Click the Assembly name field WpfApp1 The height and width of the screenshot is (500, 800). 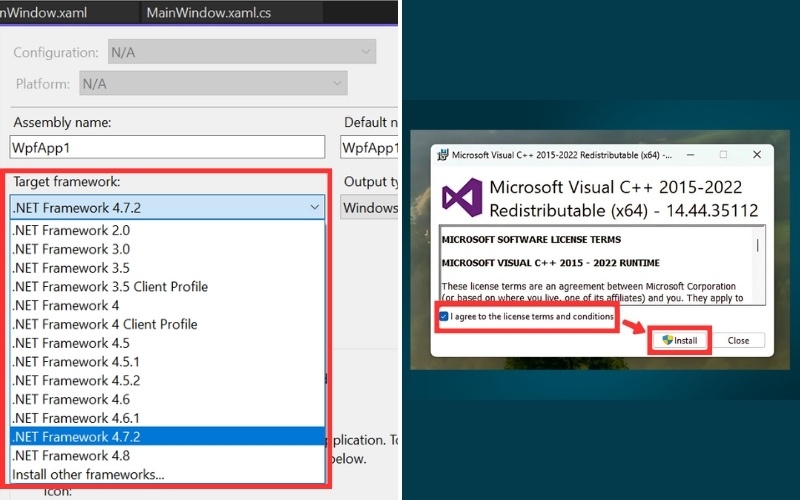pyautogui.click(x=167, y=147)
